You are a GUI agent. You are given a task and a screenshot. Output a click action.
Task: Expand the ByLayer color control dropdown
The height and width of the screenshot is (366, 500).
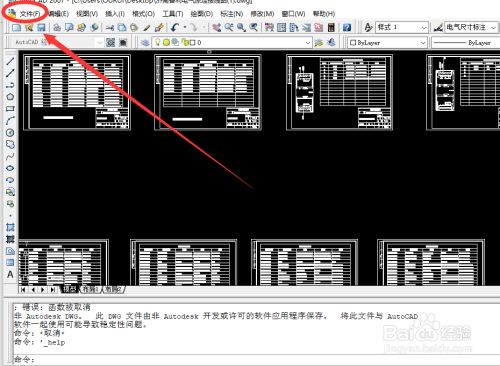423,42
